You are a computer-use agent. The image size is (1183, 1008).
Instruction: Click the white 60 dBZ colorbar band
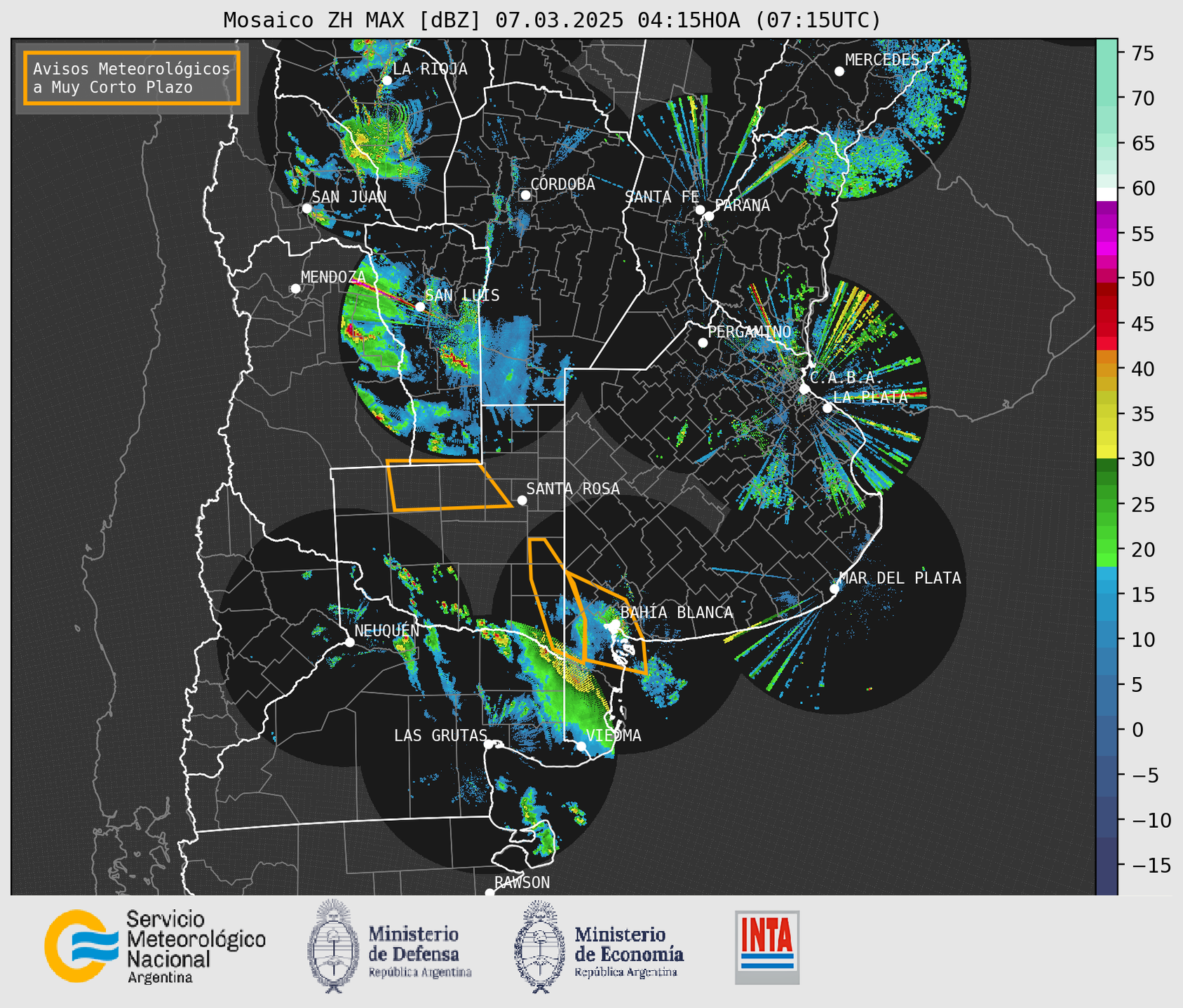[1107, 194]
